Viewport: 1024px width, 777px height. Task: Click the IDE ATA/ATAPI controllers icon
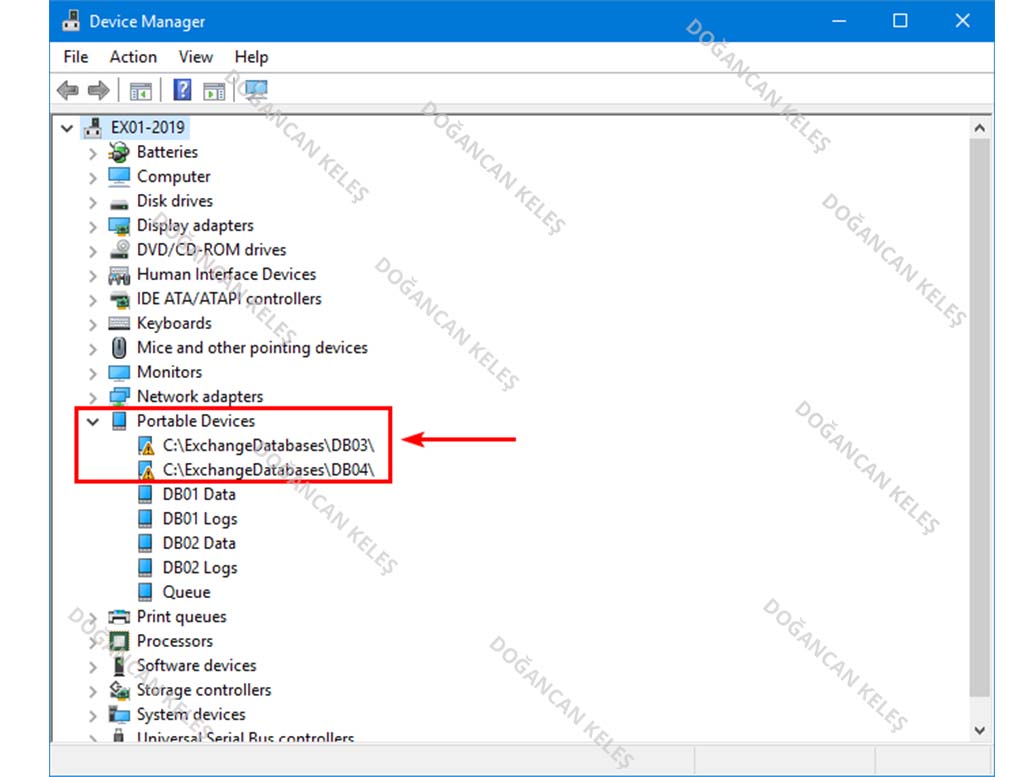coord(120,300)
